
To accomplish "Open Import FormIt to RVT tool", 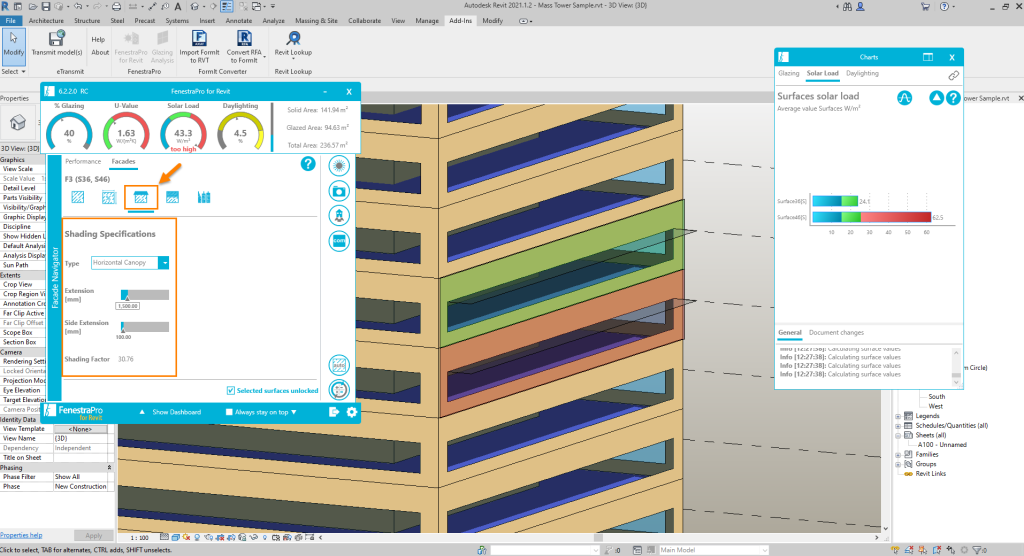I will point(199,46).
